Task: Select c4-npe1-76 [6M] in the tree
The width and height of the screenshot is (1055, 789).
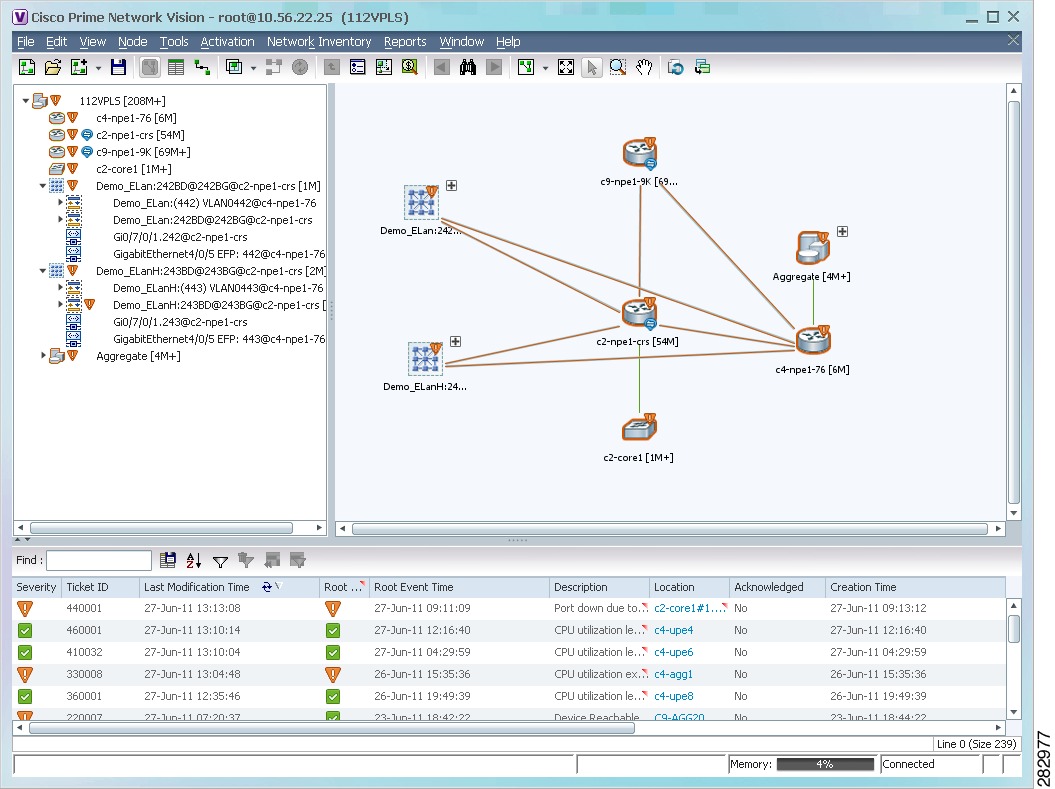Action: pos(137,118)
